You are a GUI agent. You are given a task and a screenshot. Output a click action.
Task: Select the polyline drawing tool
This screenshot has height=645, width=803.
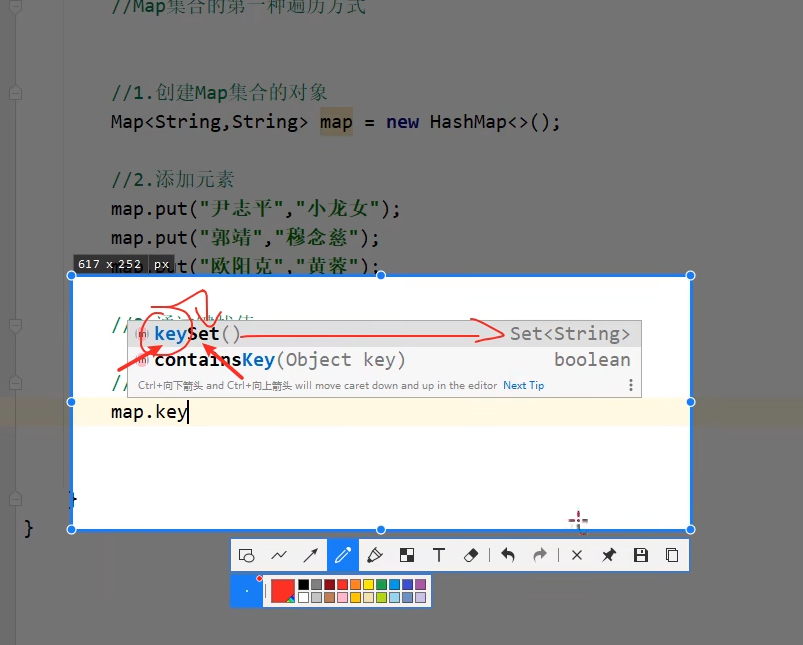tap(279, 555)
